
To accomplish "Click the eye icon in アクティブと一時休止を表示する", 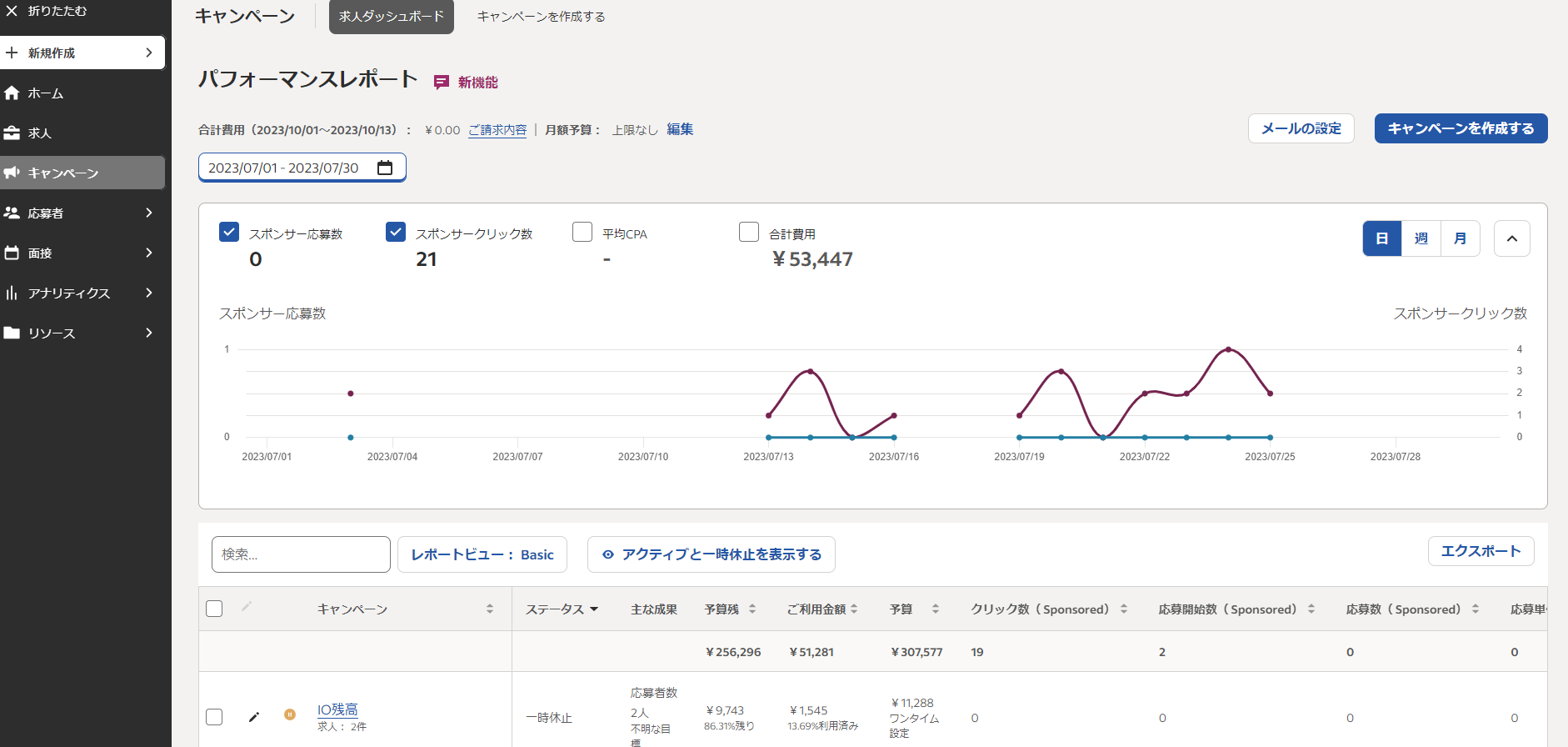I will pyautogui.click(x=608, y=554).
